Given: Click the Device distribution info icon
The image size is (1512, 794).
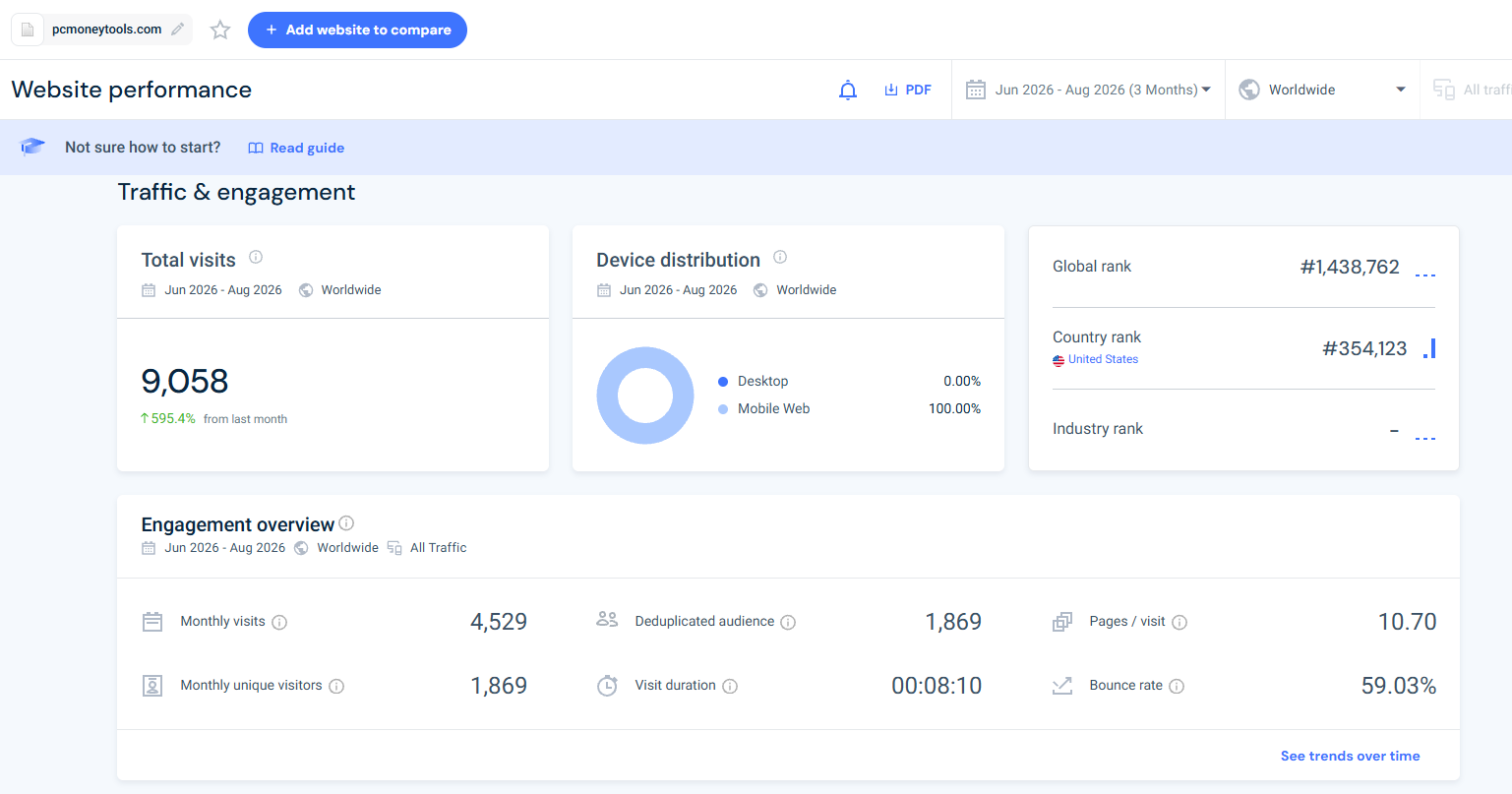Looking at the screenshot, I should 780,257.
